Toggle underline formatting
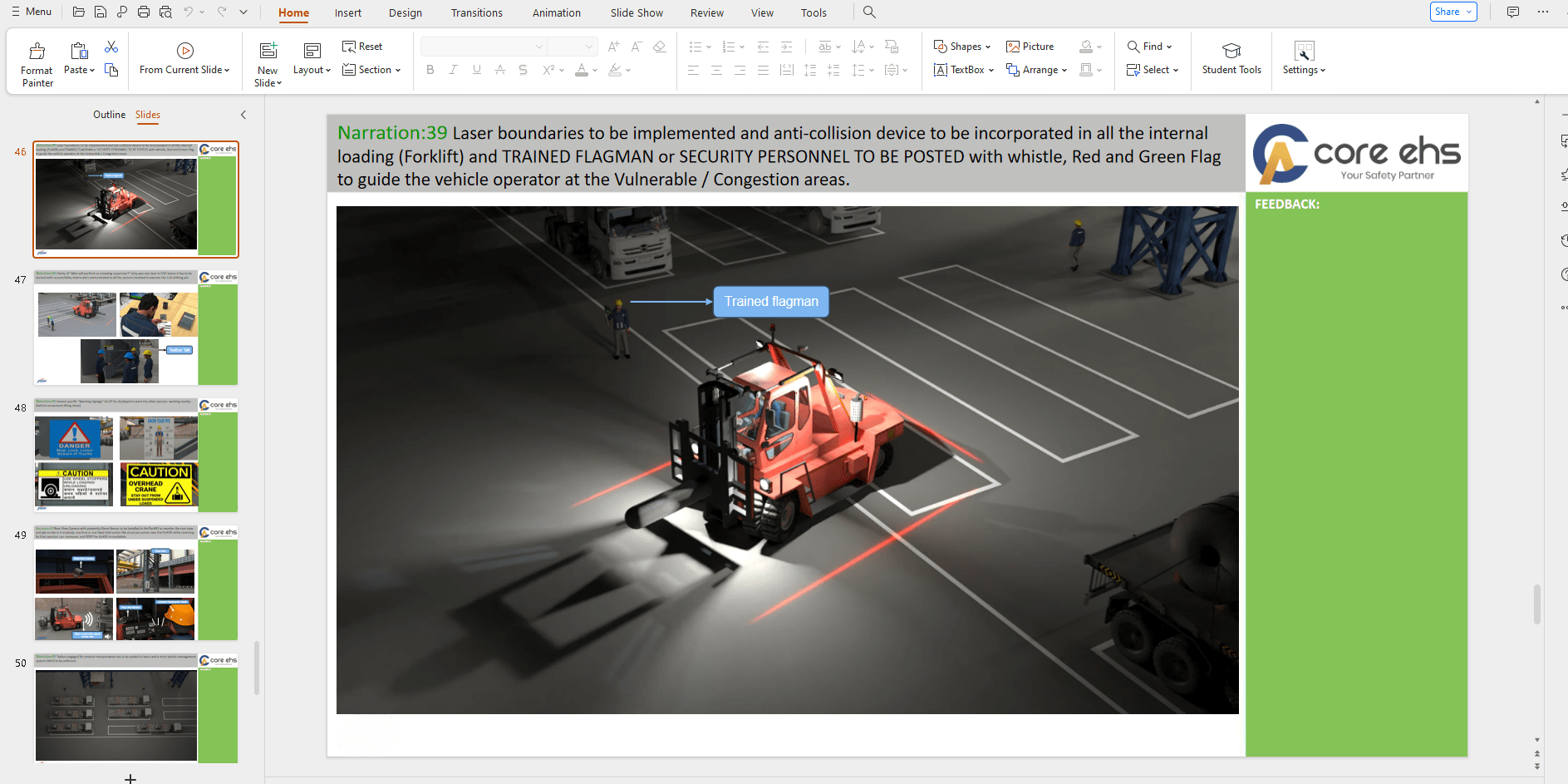Viewport: 1568px width, 784px height. [476, 70]
